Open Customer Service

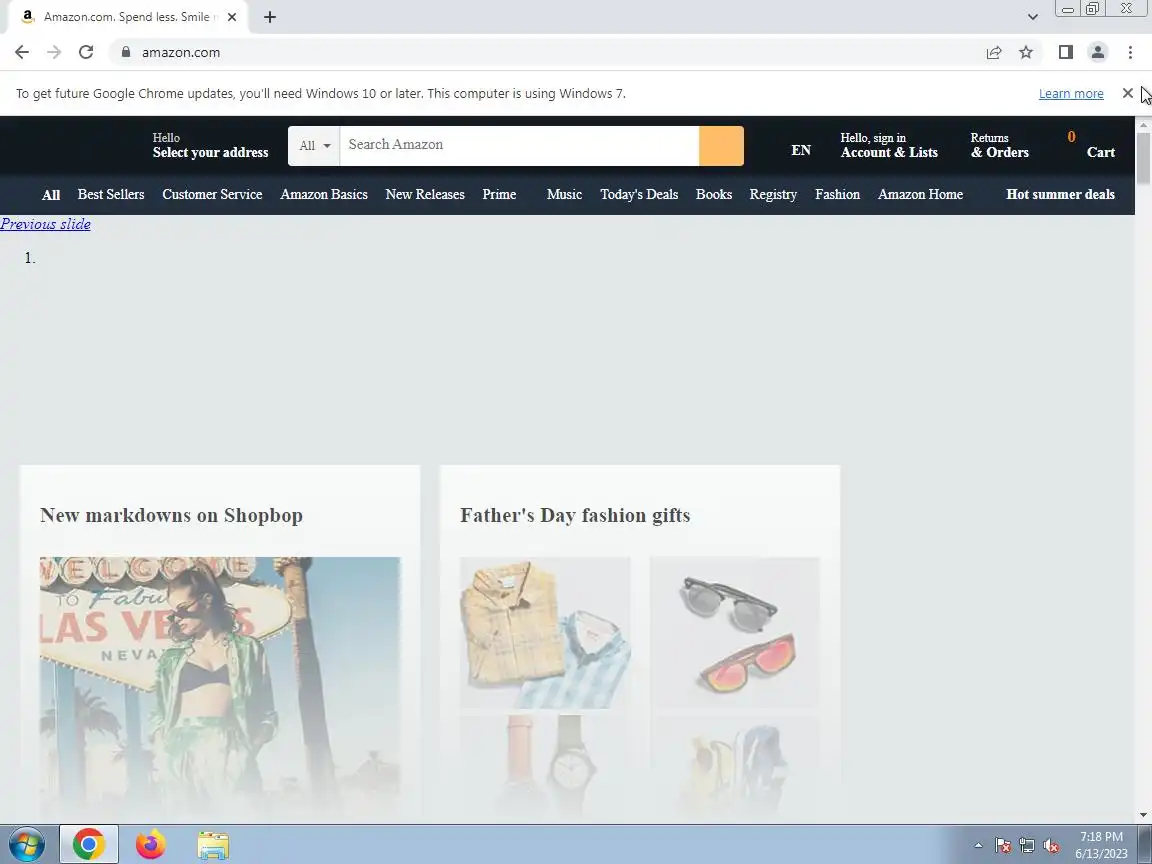tap(212, 195)
